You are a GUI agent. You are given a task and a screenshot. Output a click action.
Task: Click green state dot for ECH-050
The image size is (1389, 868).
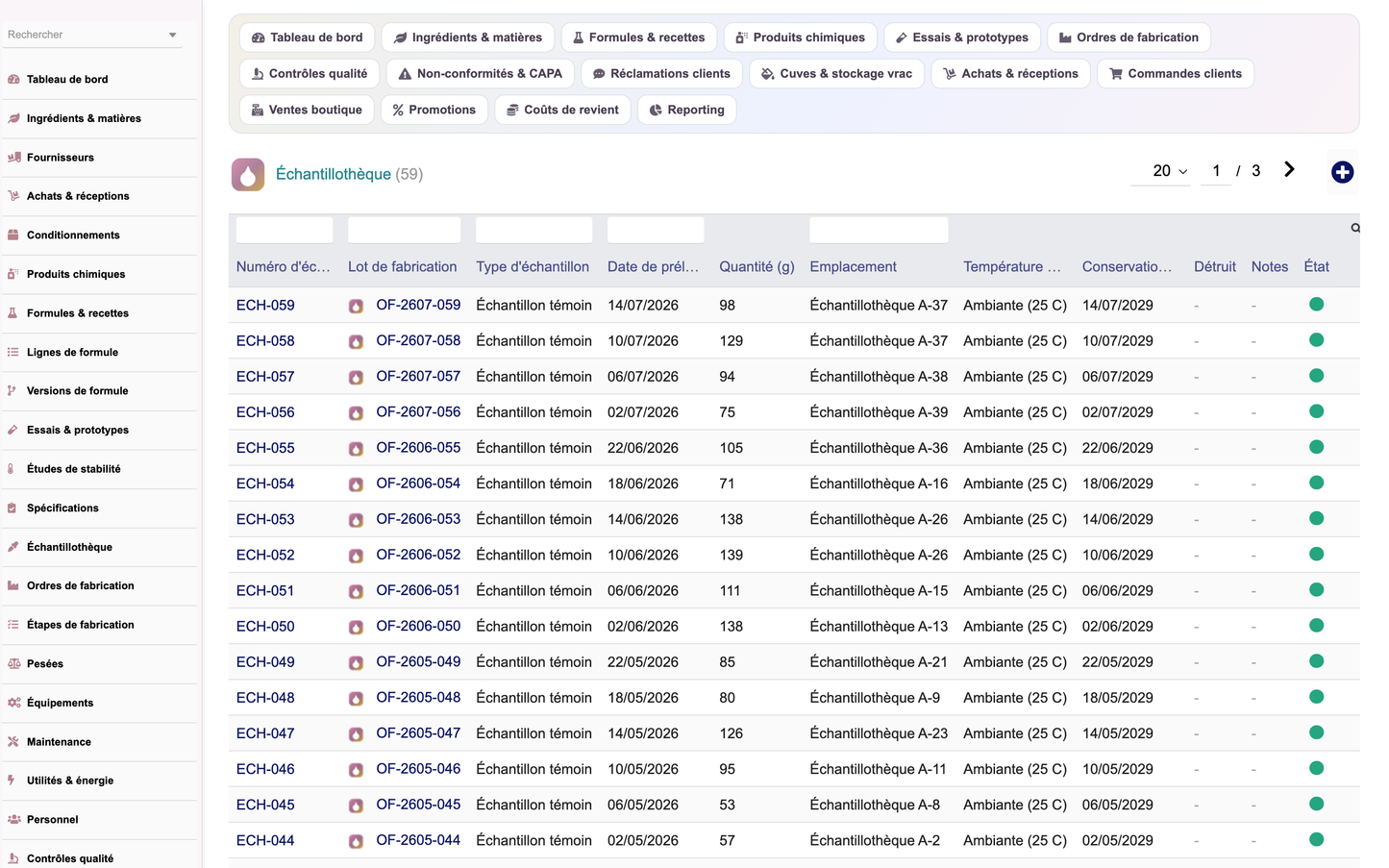pyautogui.click(x=1316, y=626)
